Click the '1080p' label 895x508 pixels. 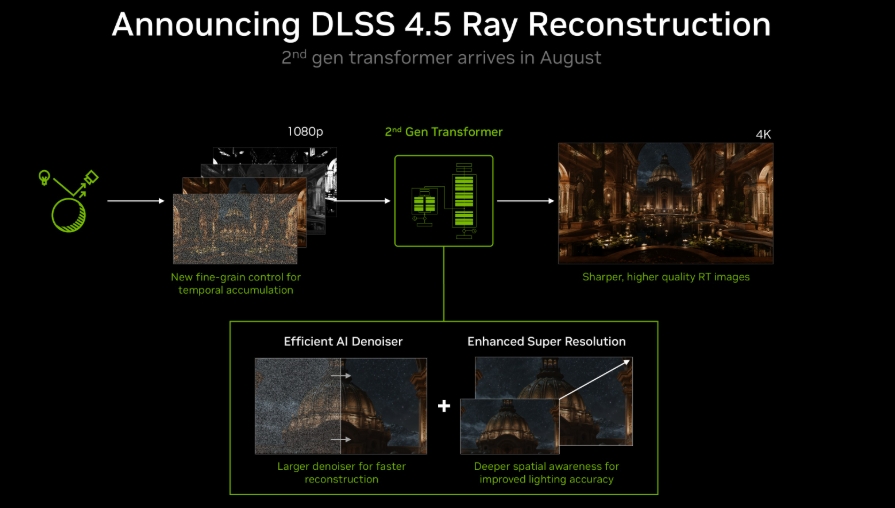[305, 132]
